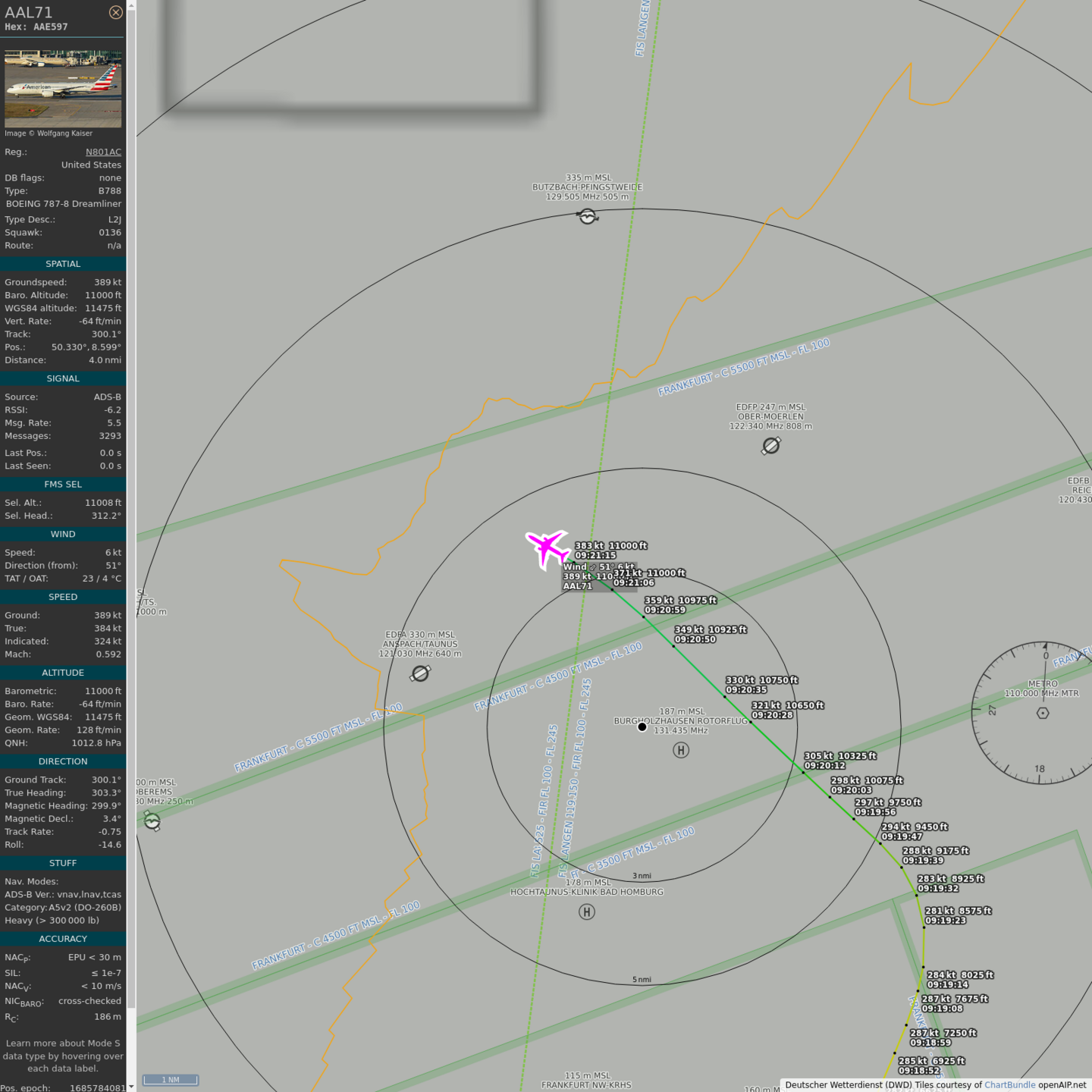Click the Oberems airfield icon at left edge

click(x=152, y=821)
